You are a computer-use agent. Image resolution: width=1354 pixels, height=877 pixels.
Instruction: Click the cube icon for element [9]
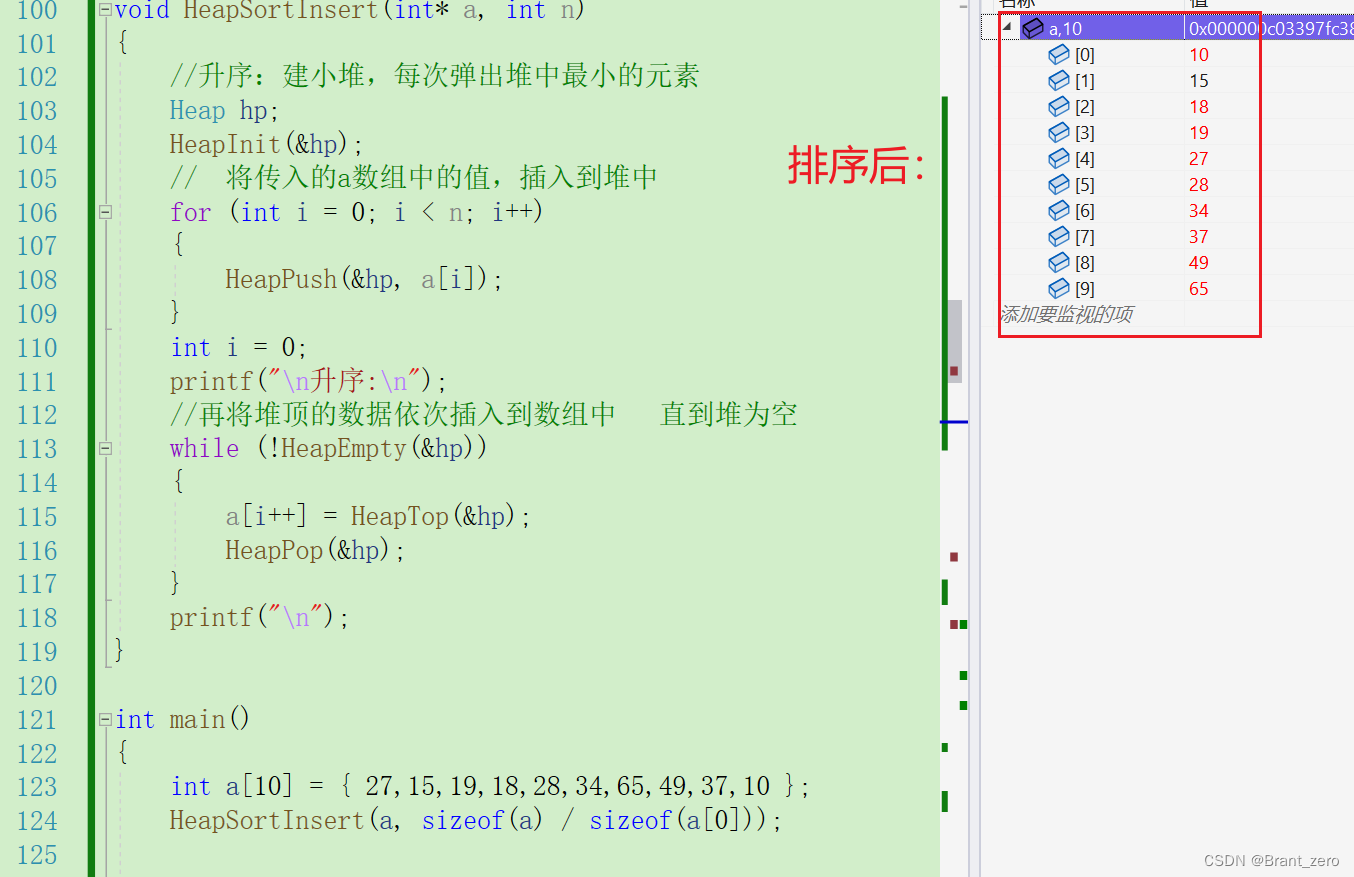[x=1059, y=289]
